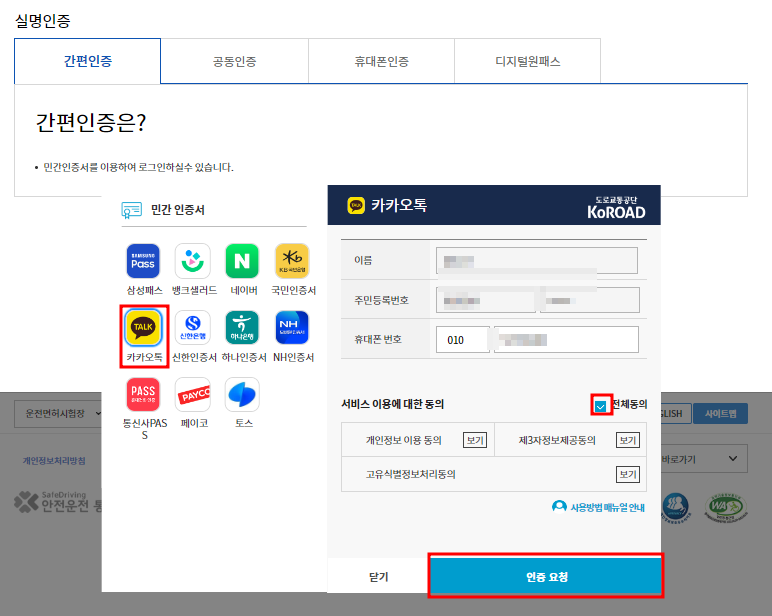View 고유식별정보처리동의 details
The height and width of the screenshot is (616, 772).
tap(628, 474)
